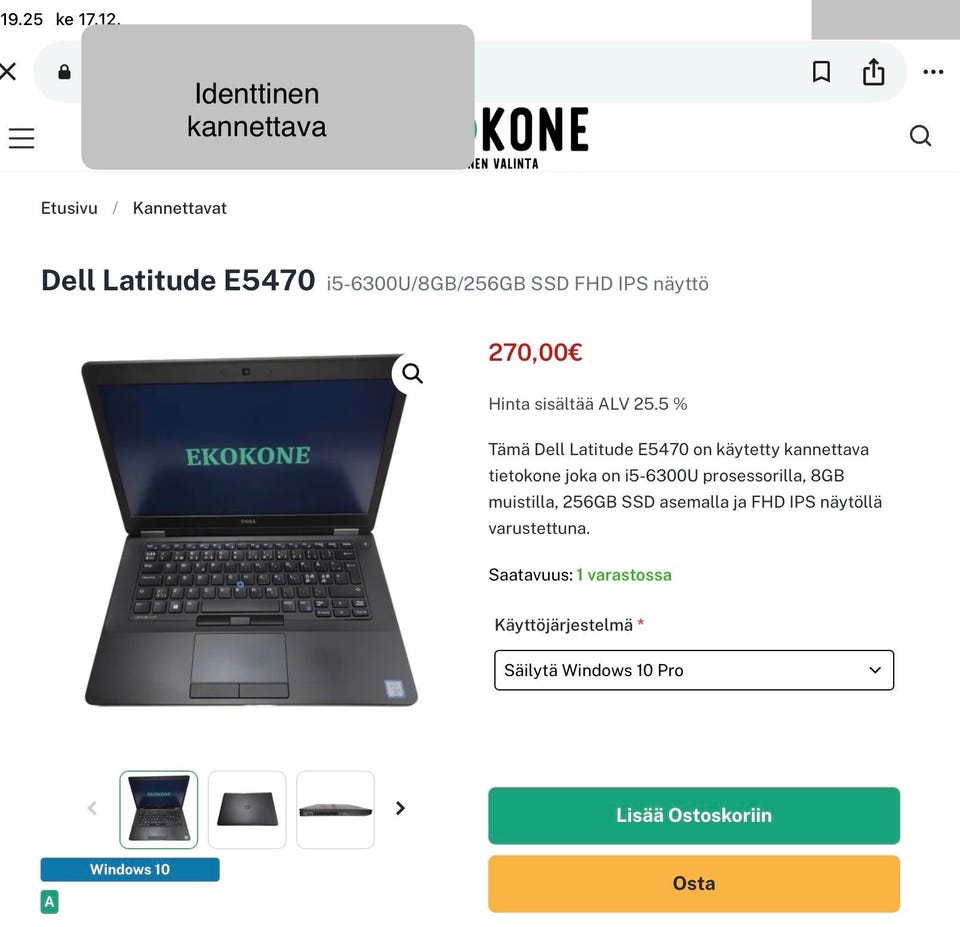Viewport: 960px width, 927px height.
Task: Go to Etusivu breadcrumb link
Action: click(69, 208)
